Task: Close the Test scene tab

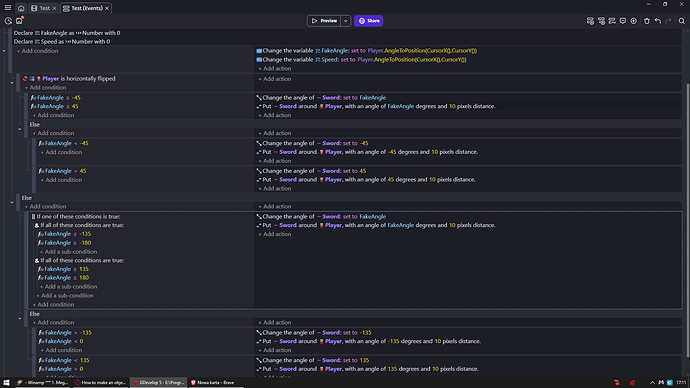Action: [x=55, y=8]
